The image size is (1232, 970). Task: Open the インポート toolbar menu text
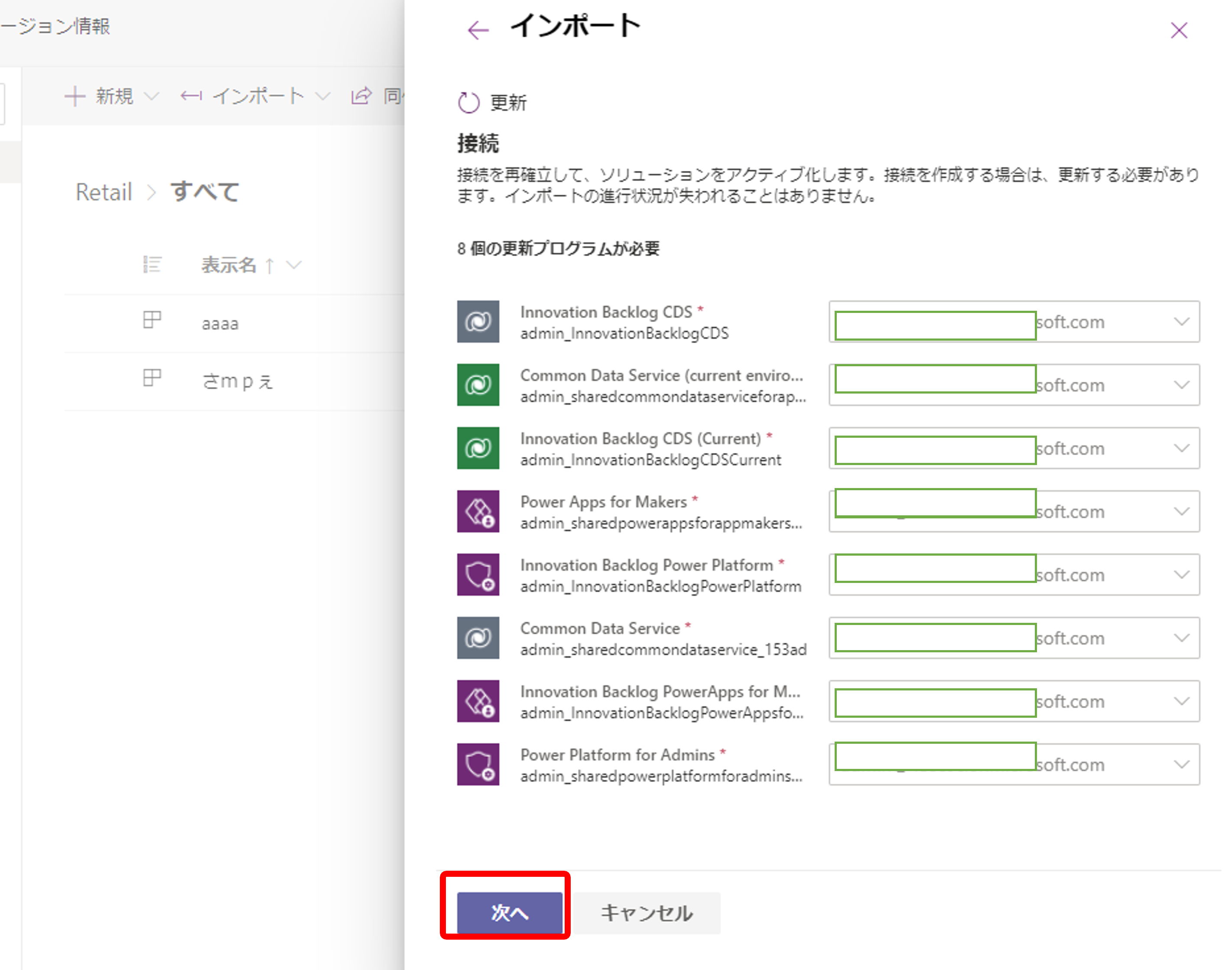pos(258,96)
